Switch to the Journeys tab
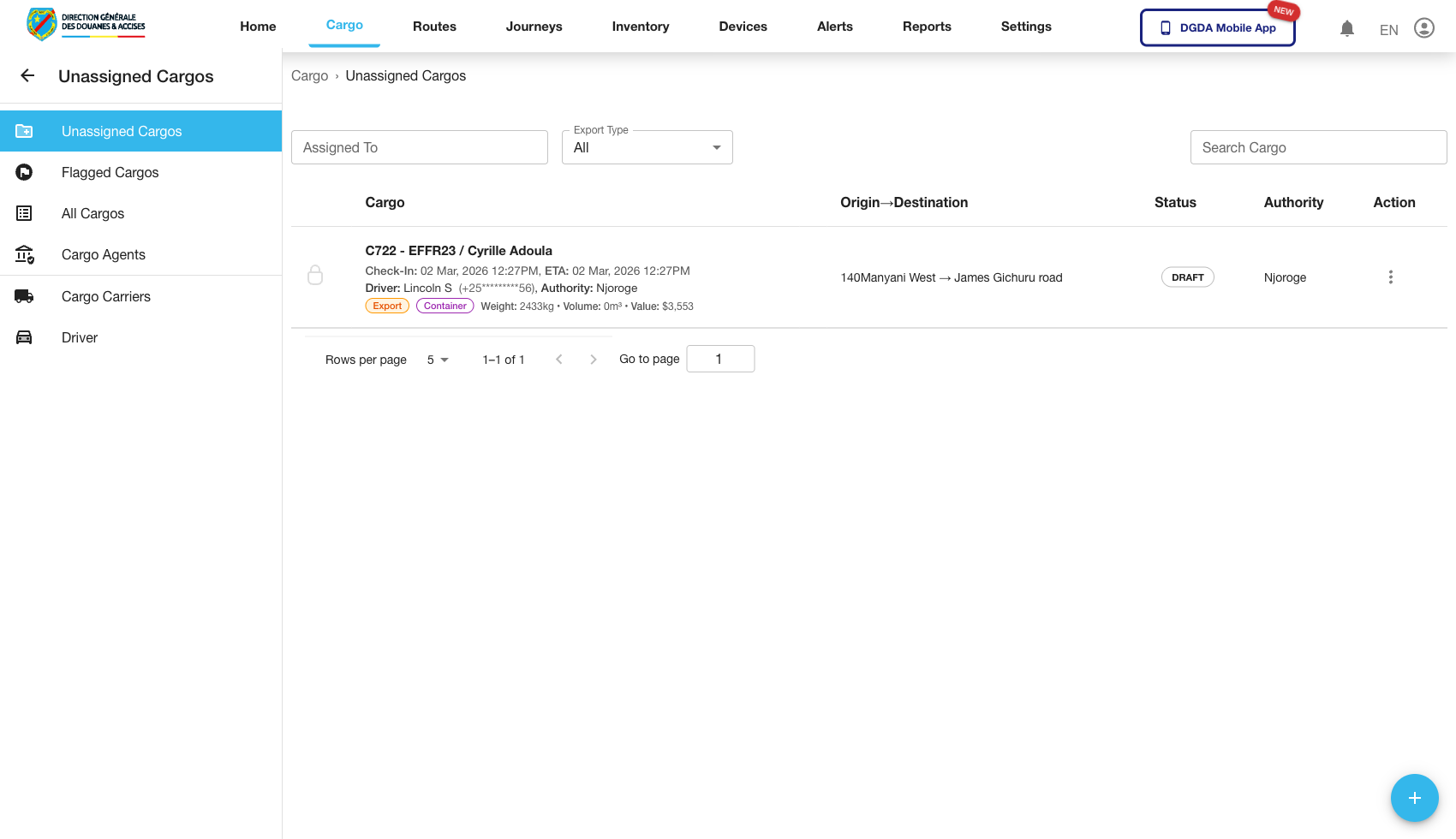The image size is (1456, 839). (x=534, y=27)
